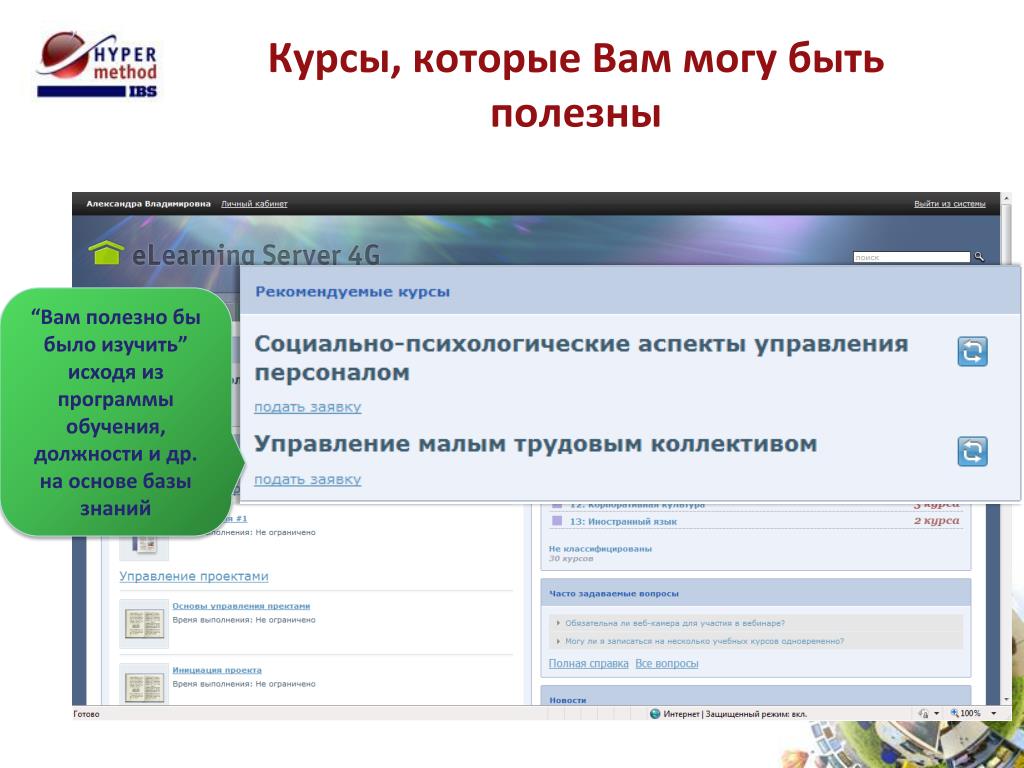Click user name Александра Владимировна
This screenshot has width=1024, height=768.
click(x=148, y=204)
